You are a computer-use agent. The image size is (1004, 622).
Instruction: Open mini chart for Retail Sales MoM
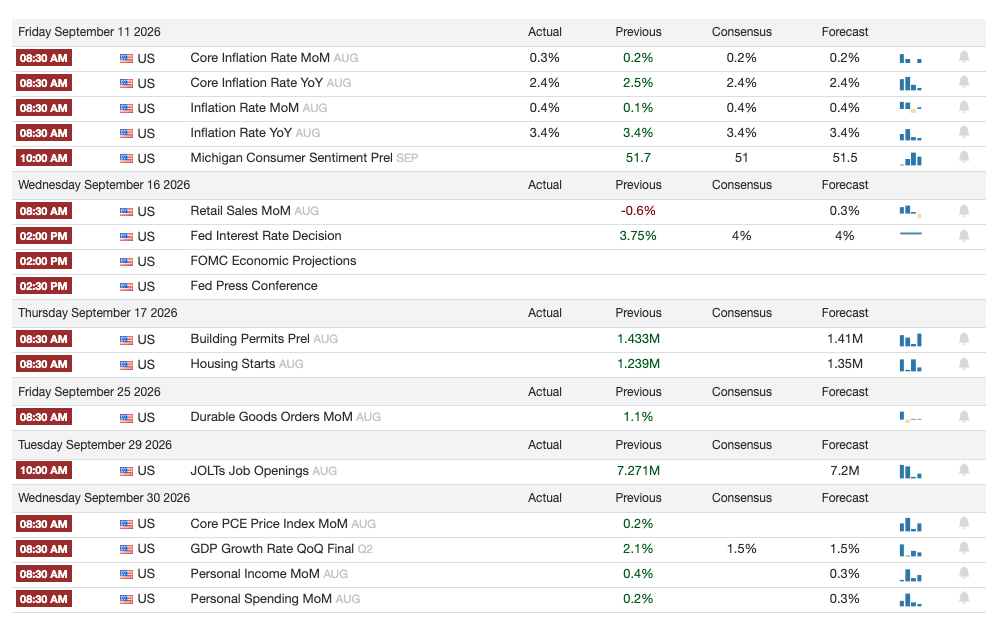pos(910,211)
